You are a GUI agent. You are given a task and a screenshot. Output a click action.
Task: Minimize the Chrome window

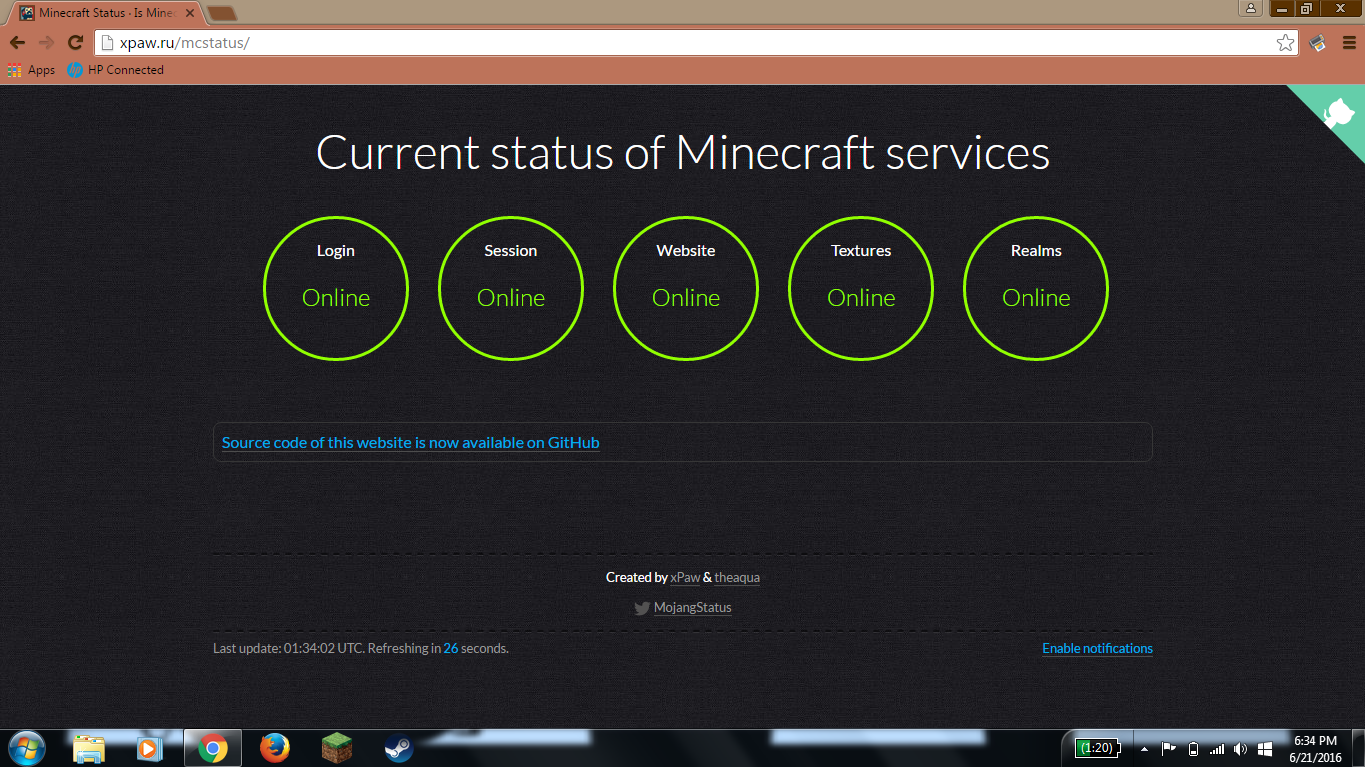click(1283, 8)
